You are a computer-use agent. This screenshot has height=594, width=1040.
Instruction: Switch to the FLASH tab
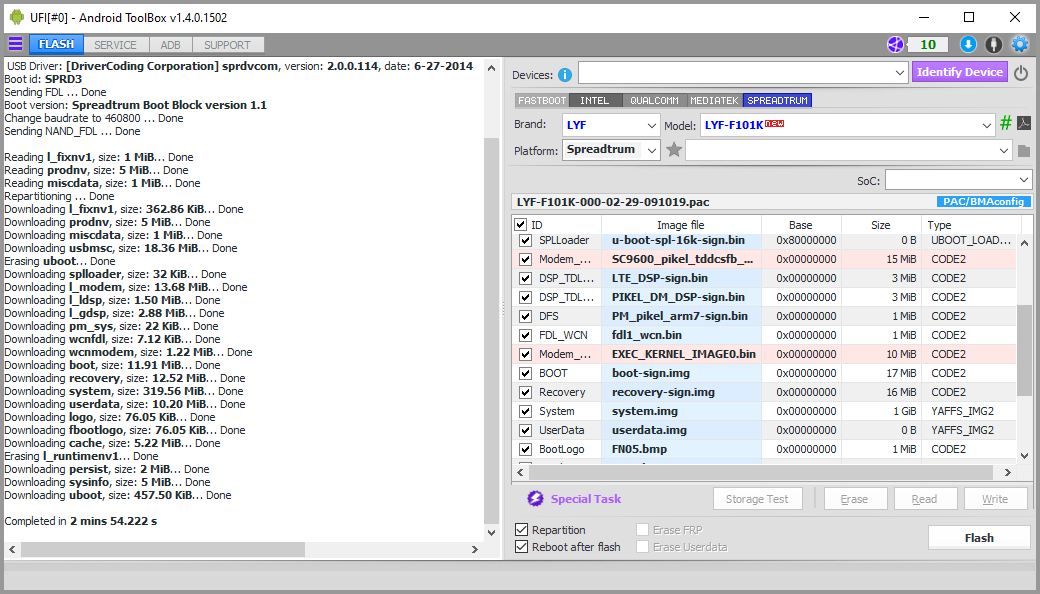pos(56,44)
